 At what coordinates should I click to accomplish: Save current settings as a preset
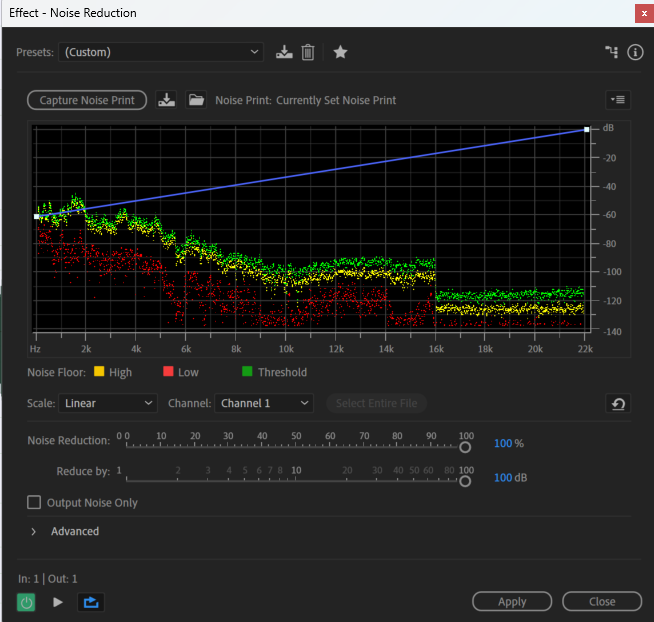click(284, 52)
